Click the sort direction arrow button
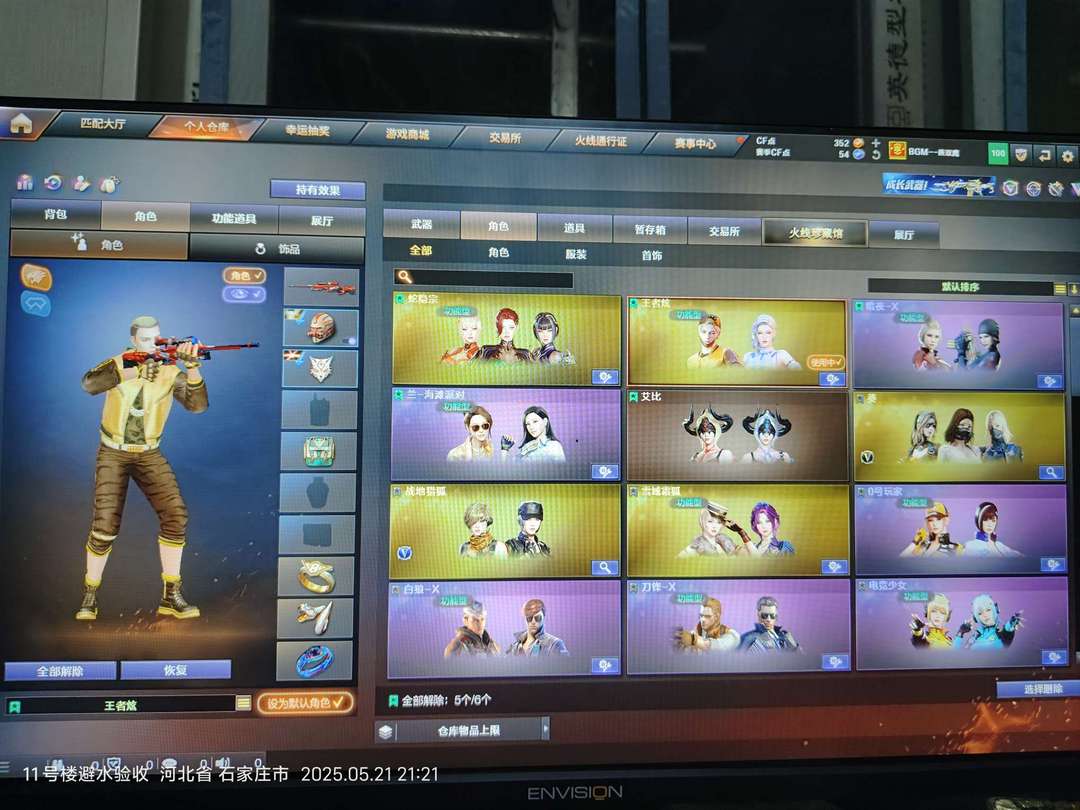Screen dimensions: 1080x810 [x=1073, y=290]
